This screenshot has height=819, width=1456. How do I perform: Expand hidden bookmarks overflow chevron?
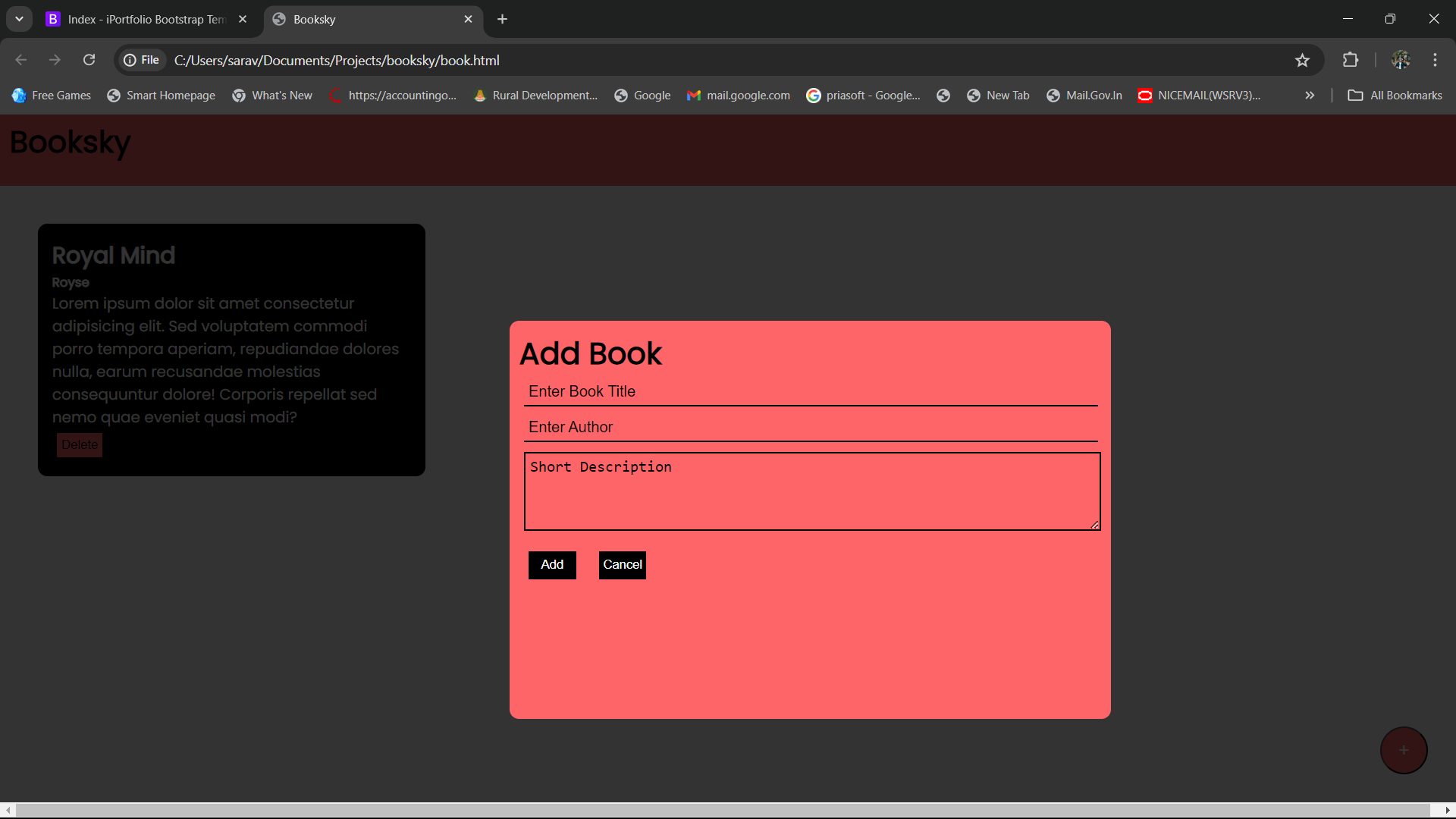click(1309, 96)
